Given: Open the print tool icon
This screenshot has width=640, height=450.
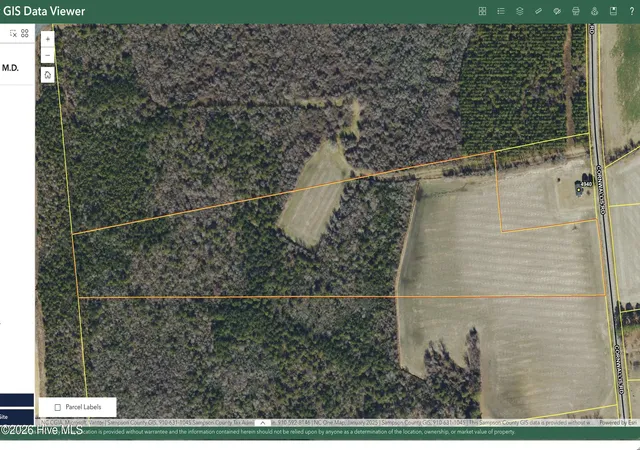Looking at the screenshot, I should pos(576,11).
